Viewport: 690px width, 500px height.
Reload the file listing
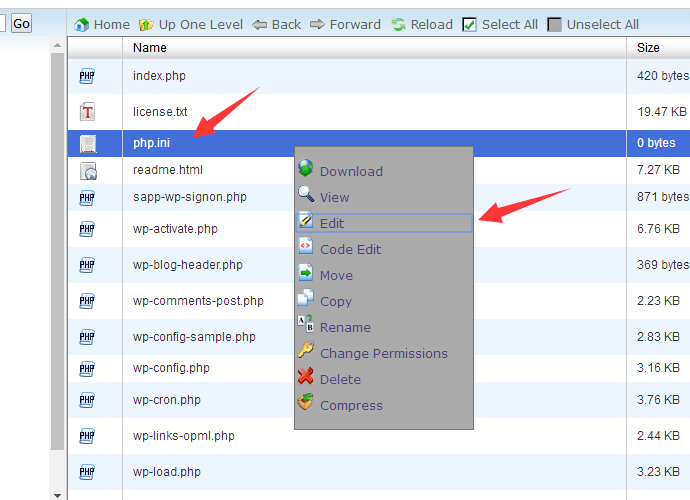[398, 24]
